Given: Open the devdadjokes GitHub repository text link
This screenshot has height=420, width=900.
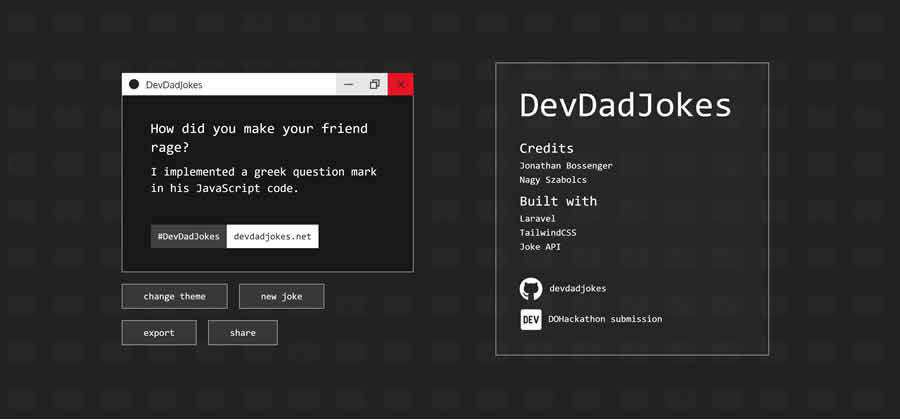Looking at the screenshot, I should coord(577,289).
